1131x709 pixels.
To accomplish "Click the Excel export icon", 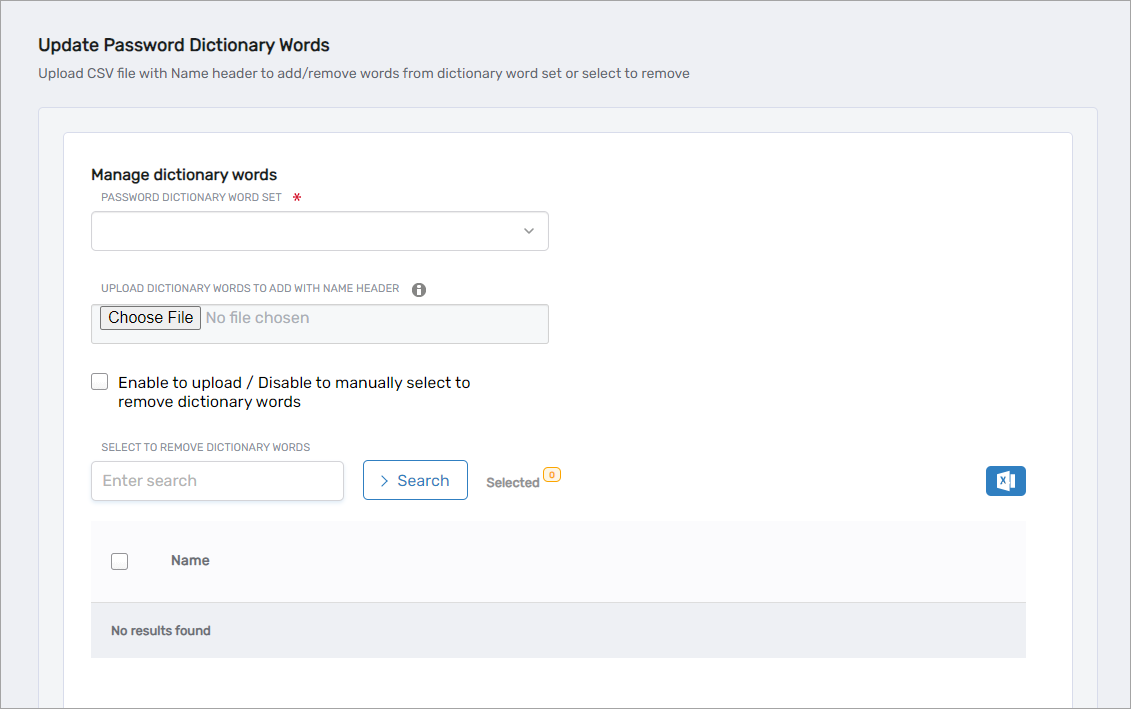I will tap(1005, 481).
